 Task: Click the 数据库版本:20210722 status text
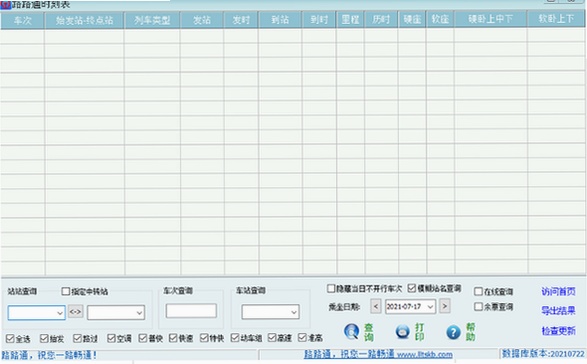pos(543,354)
